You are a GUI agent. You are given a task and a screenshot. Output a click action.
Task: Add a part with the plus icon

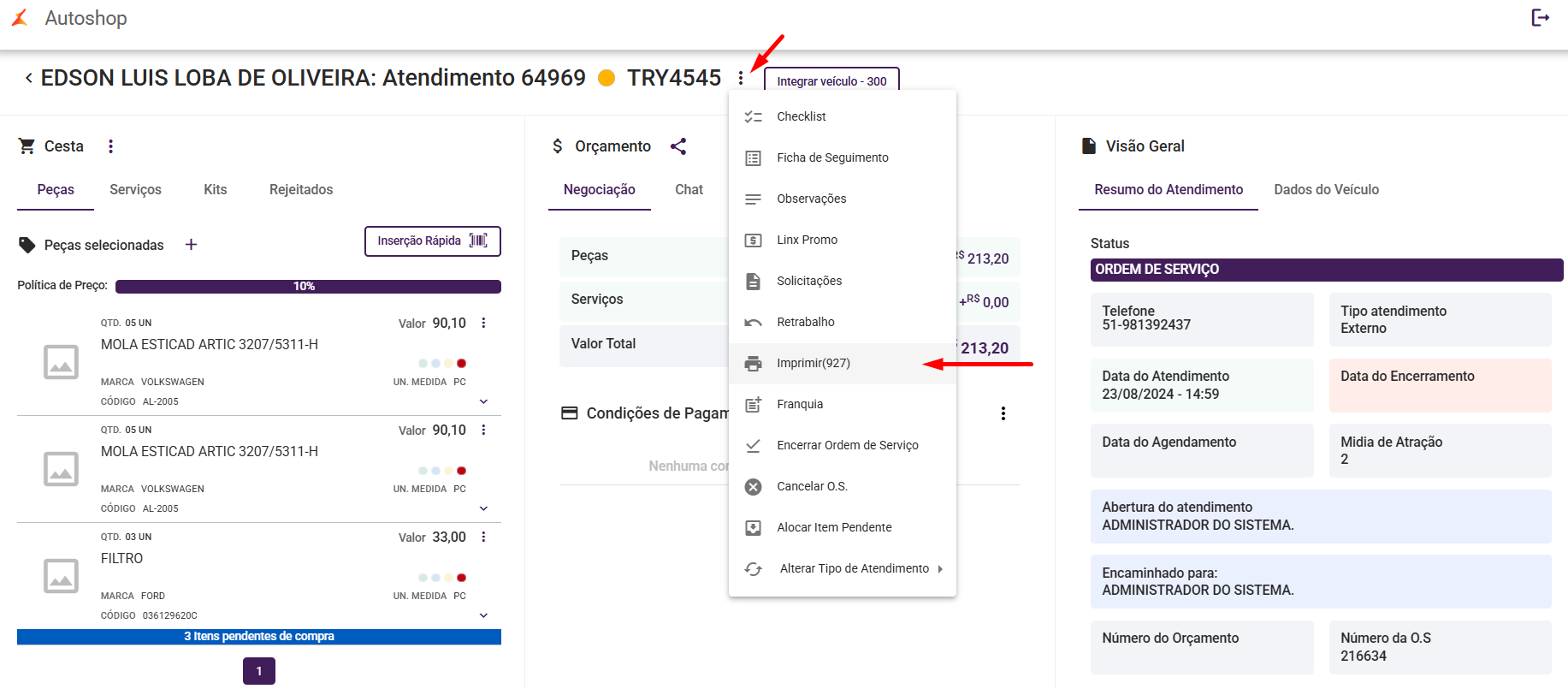click(x=192, y=245)
